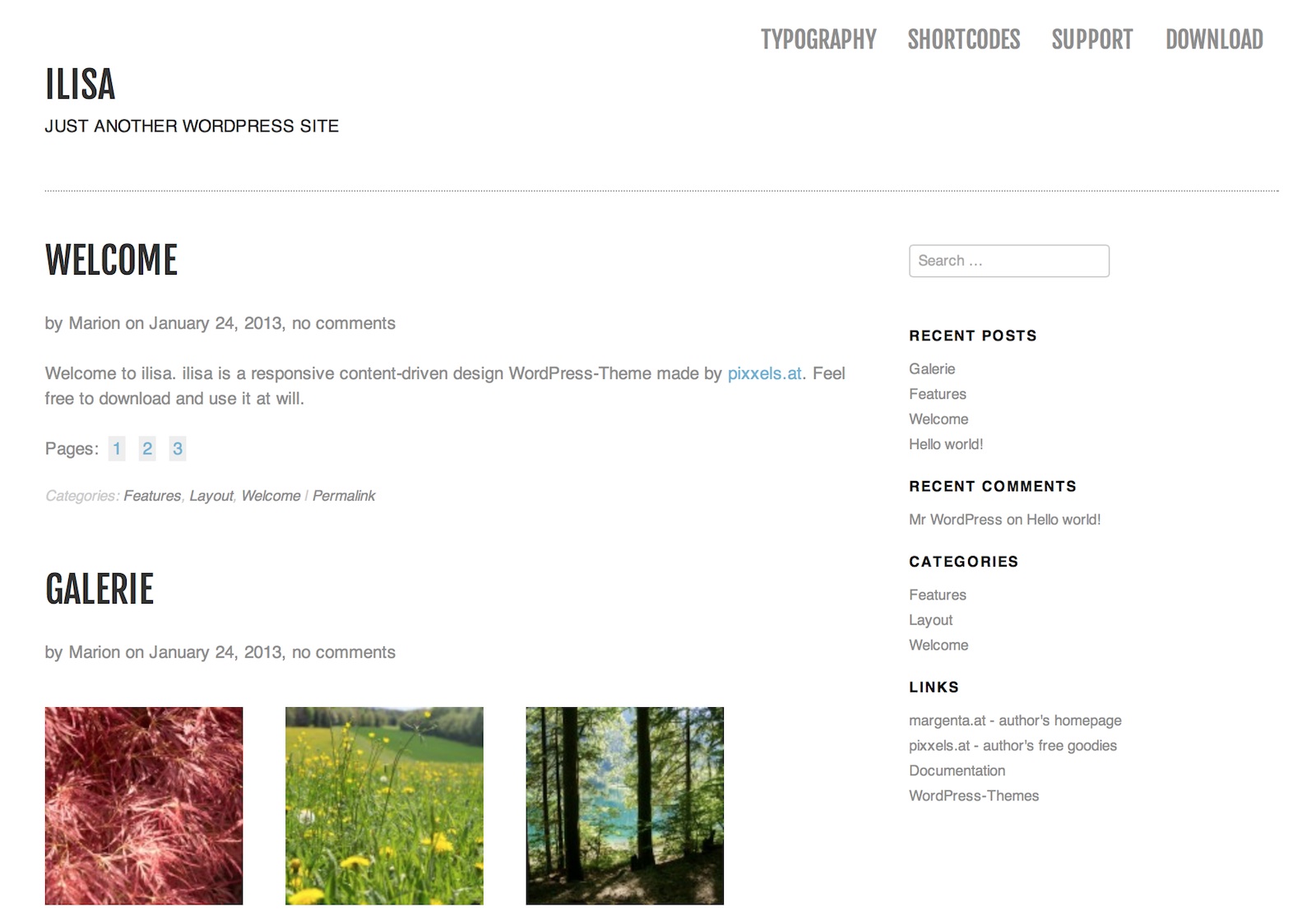Open the Welcome post heading
Image resolution: width=1316 pixels, height=921 pixels.
coord(111,260)
